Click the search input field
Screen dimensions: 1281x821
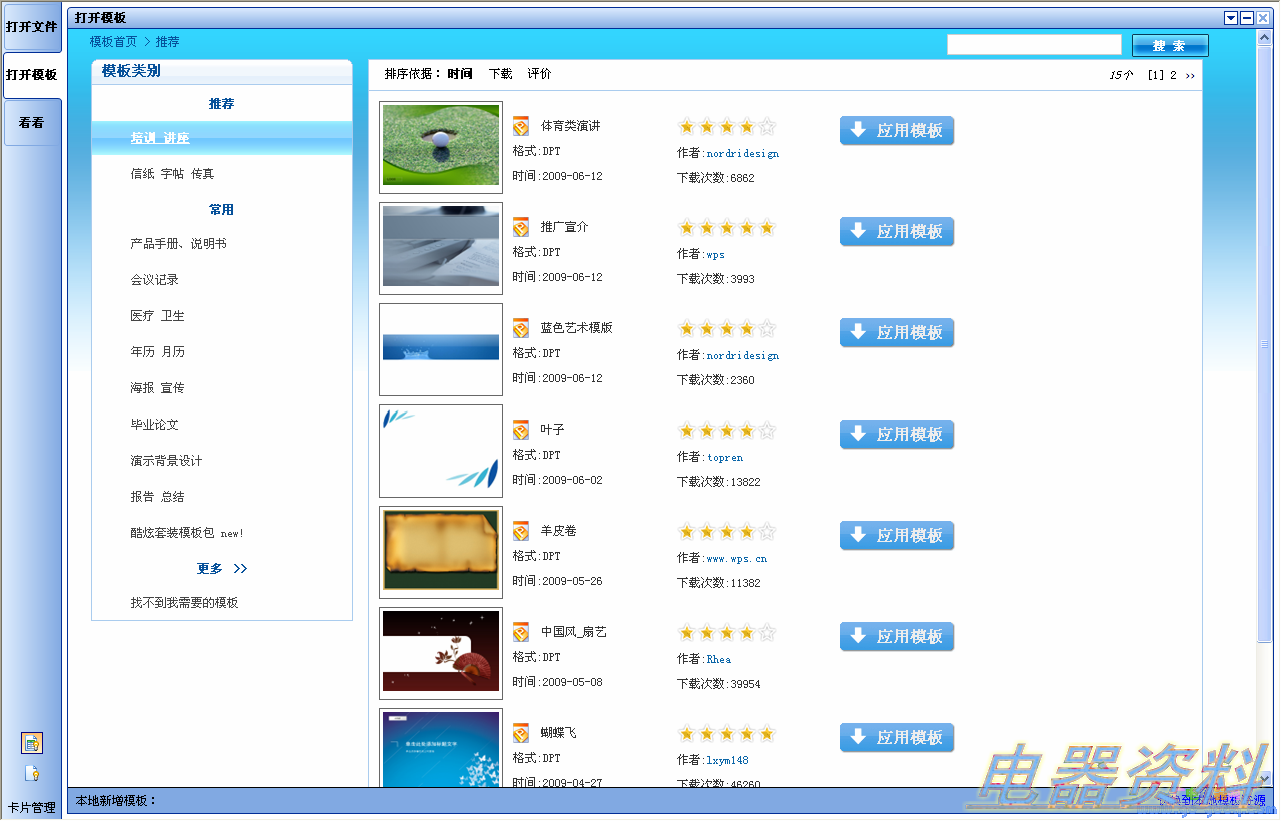tap(1034, 45)
